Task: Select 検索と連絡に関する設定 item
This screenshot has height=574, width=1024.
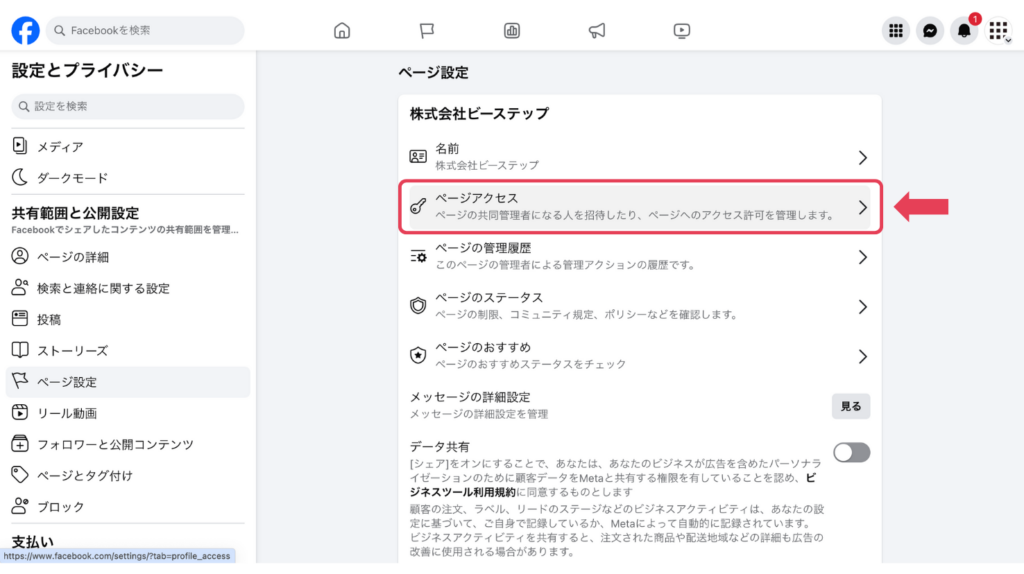Action: 128,288
